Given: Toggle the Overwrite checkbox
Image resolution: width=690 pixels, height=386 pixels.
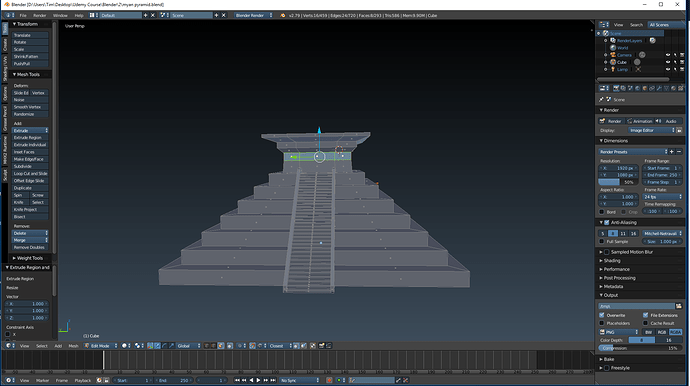Looking at the screenshot, I should click(x=602, y=315).
